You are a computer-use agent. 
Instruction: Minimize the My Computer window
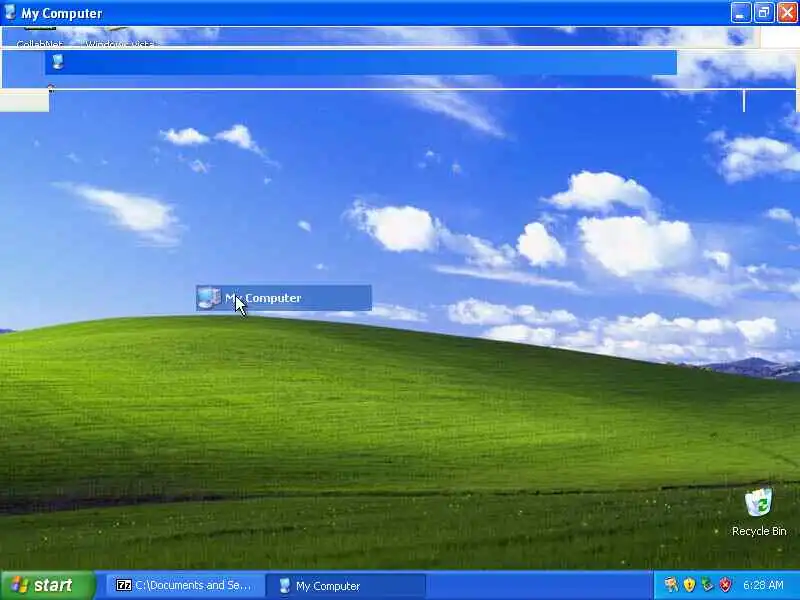coord(741,13)
